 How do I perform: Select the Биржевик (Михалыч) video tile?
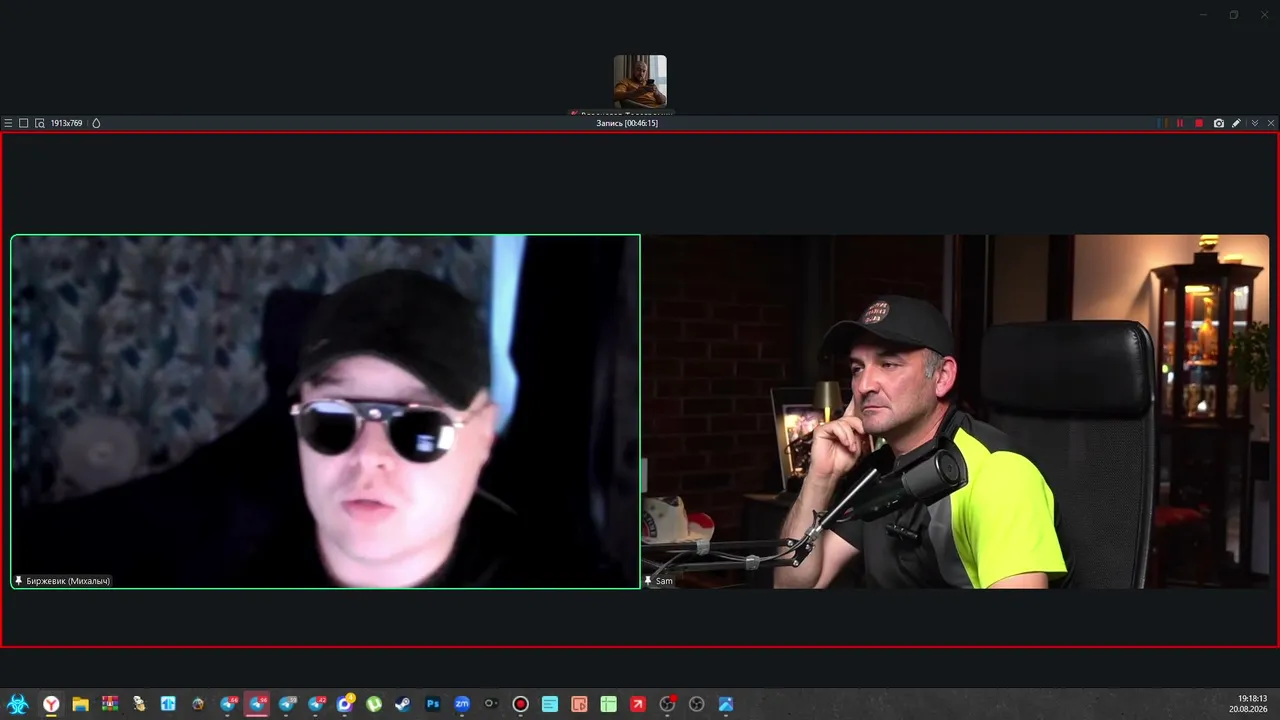click(325, 411)
